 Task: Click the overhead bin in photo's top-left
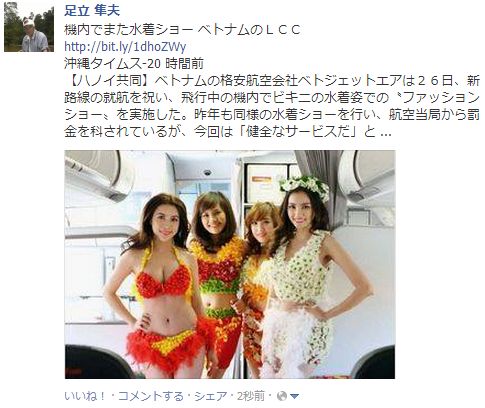pos(95,175)
